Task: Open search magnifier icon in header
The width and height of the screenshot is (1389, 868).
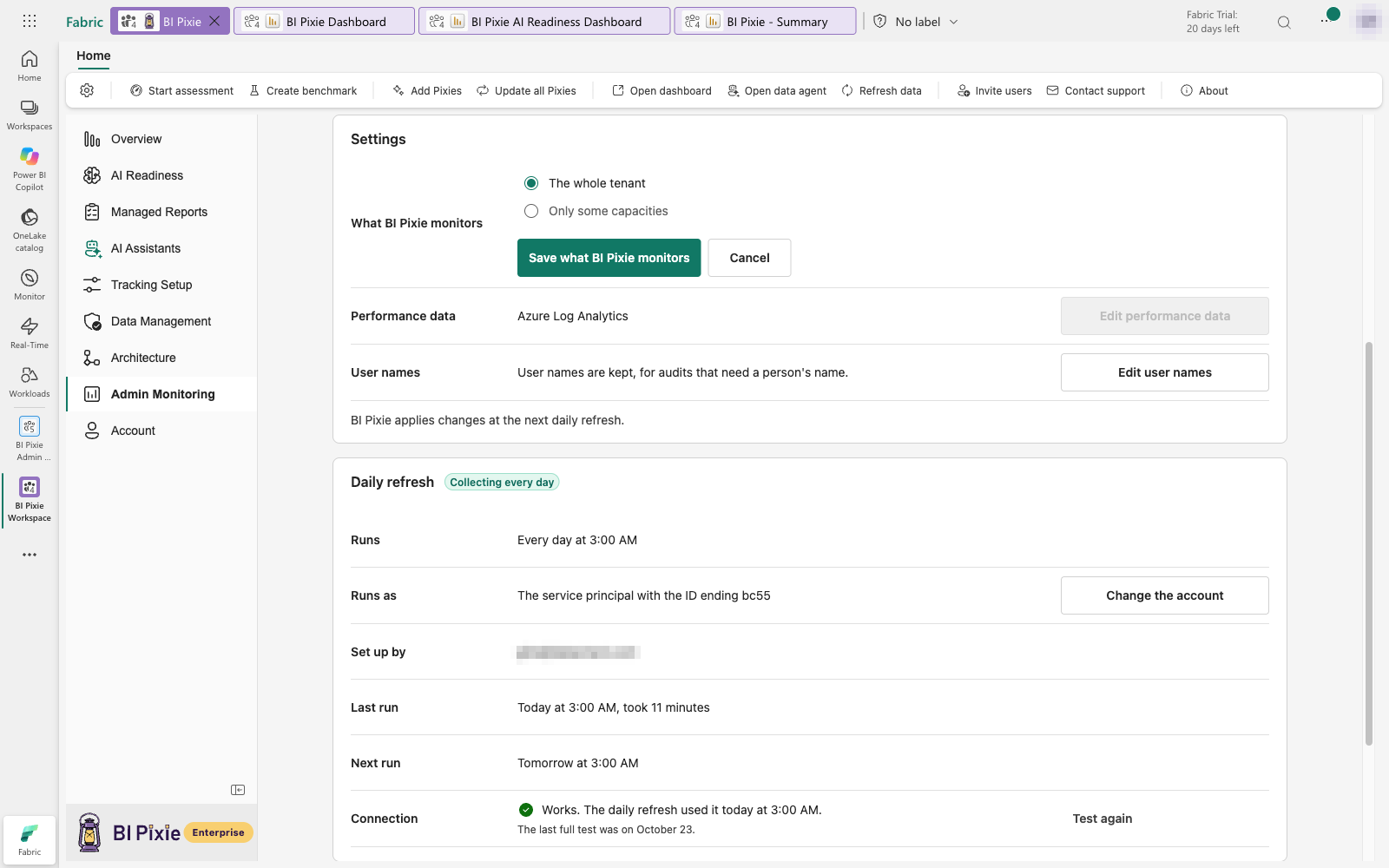Action: [x=1284, y=22]
